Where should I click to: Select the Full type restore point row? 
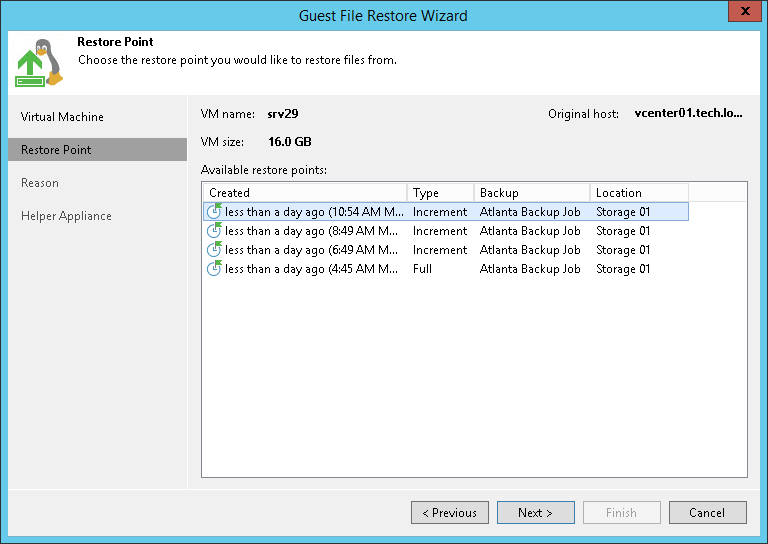[423, 269]
